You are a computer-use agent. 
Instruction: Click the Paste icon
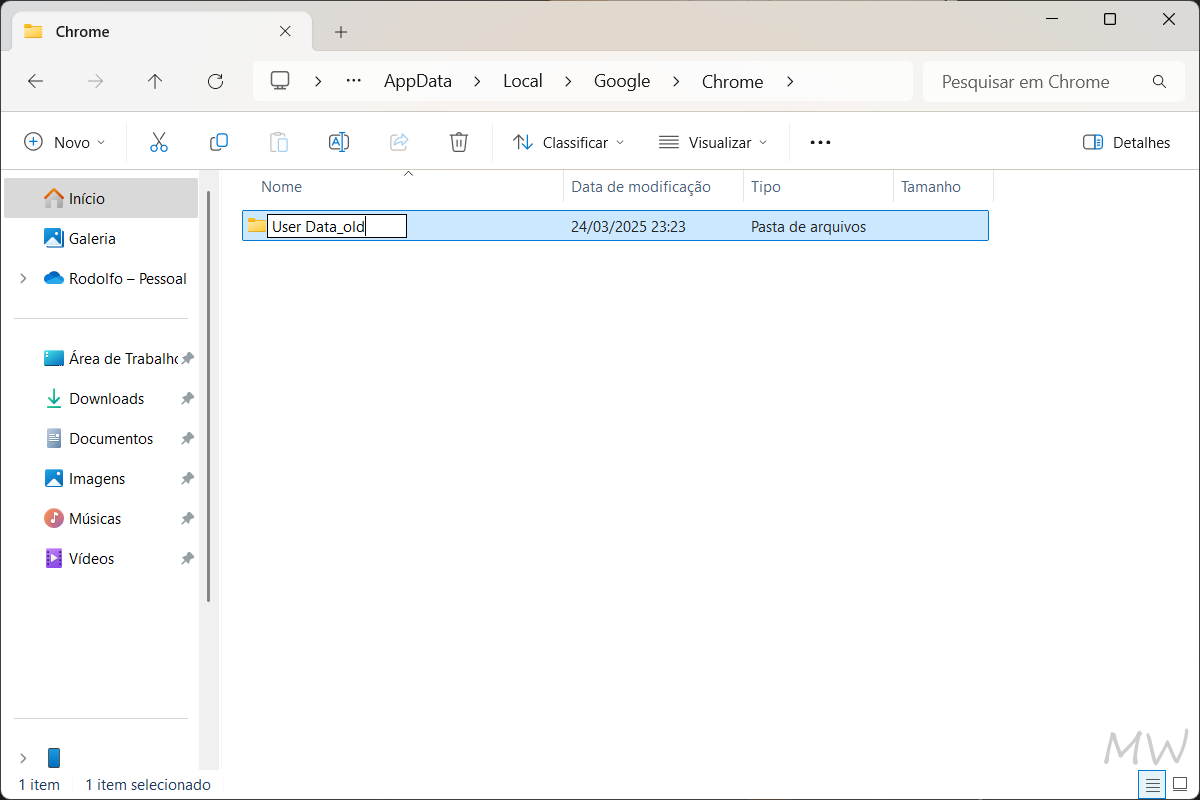[x=279, y=141]
